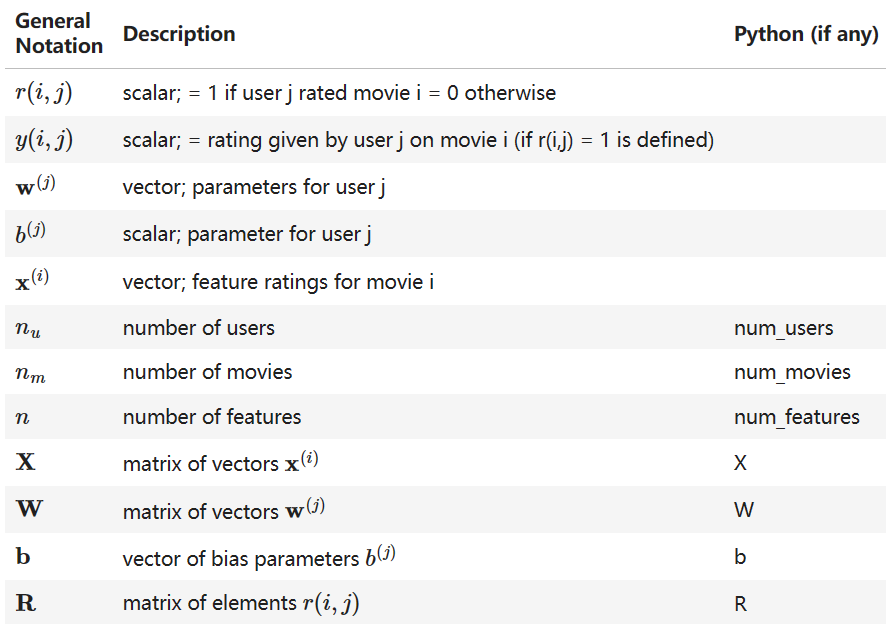This screenshot has height=624, width=886.
Task: Click the 'General Notation' column header
Action: (x=59, y=34)
